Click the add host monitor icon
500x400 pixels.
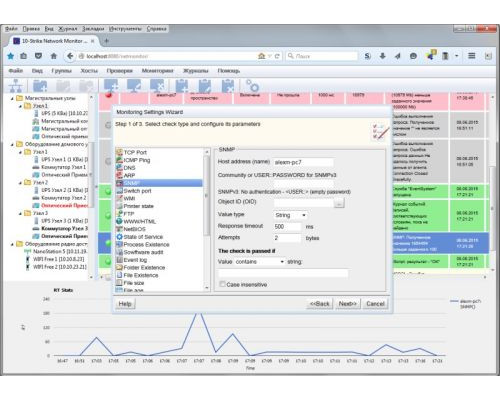111,86
